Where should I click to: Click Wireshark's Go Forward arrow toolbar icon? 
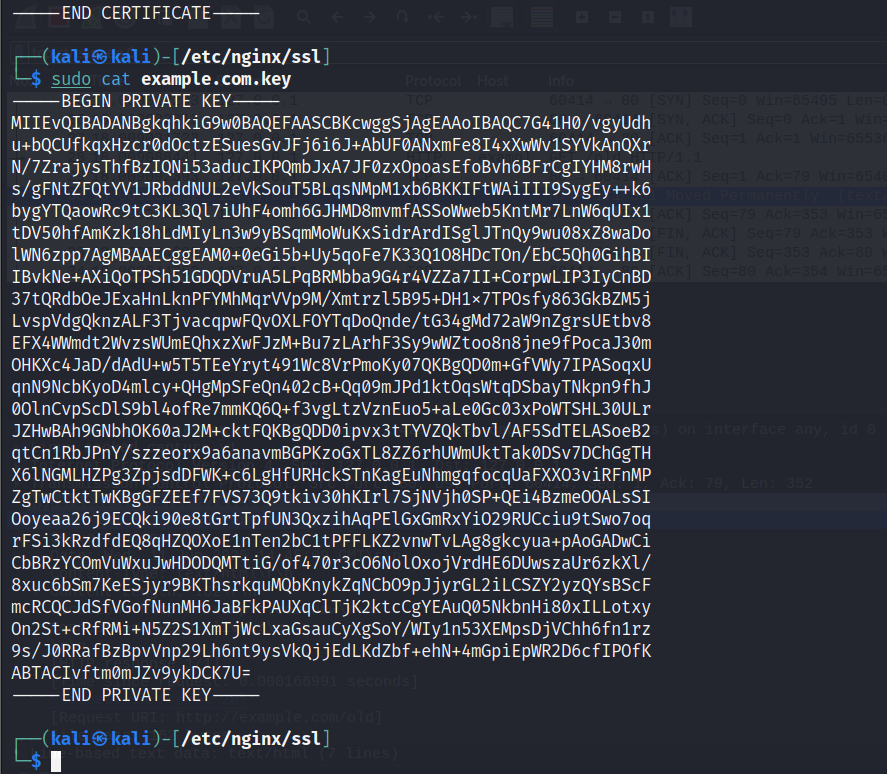click(370, 18)
